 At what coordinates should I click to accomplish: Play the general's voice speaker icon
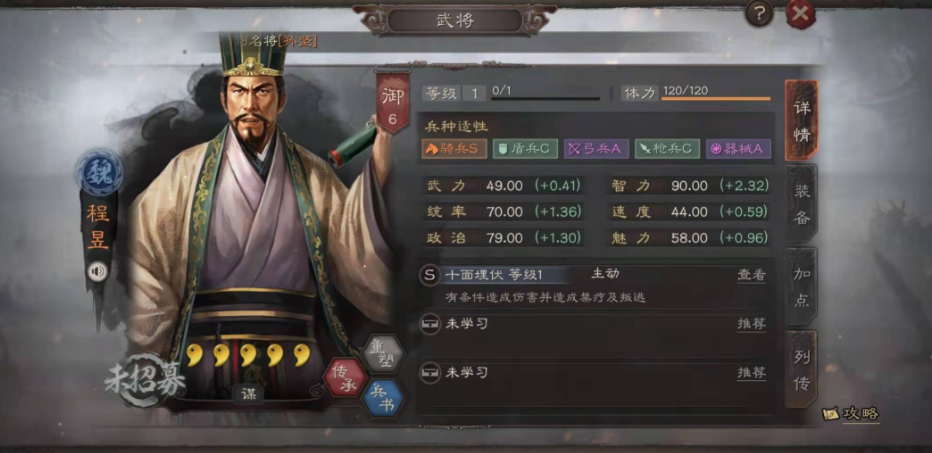coord(98,272)
